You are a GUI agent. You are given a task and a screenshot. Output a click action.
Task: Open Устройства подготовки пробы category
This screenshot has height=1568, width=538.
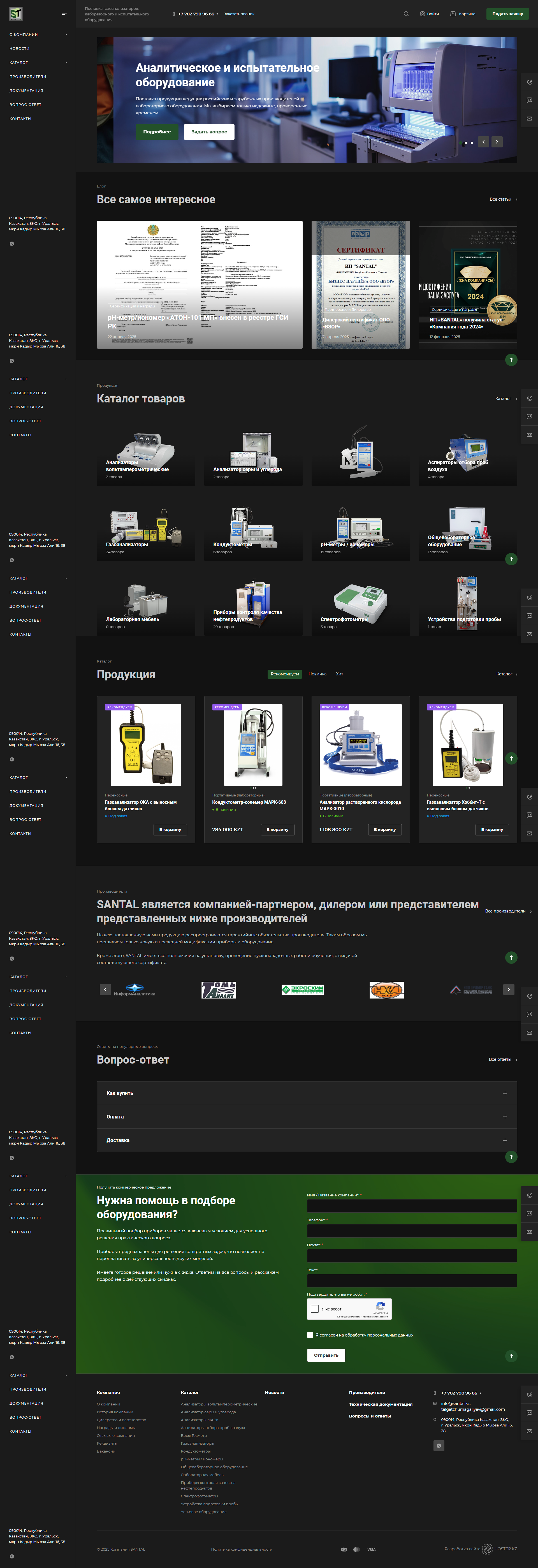click(x=468, y=605)
